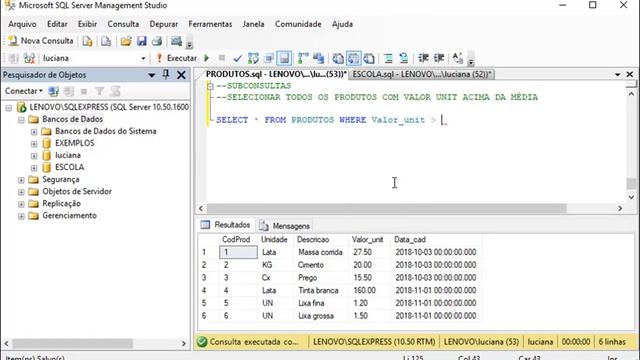Image resolution: width=640 pixels, height=360 pixels.
Task: Toggle include actual execution plan icon
Action: 303,58
